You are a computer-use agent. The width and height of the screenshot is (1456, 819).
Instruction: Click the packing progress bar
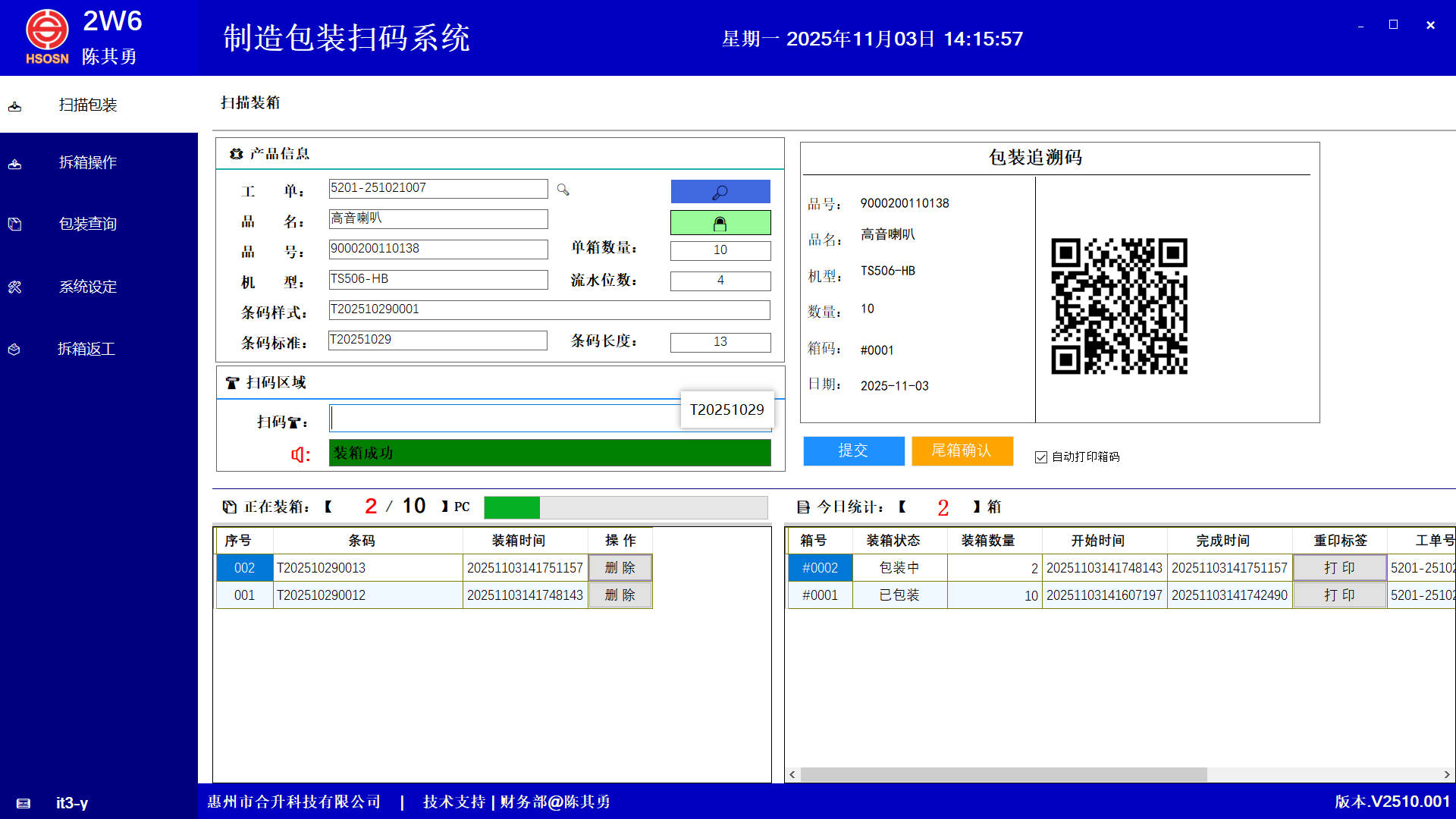(625, 507)
